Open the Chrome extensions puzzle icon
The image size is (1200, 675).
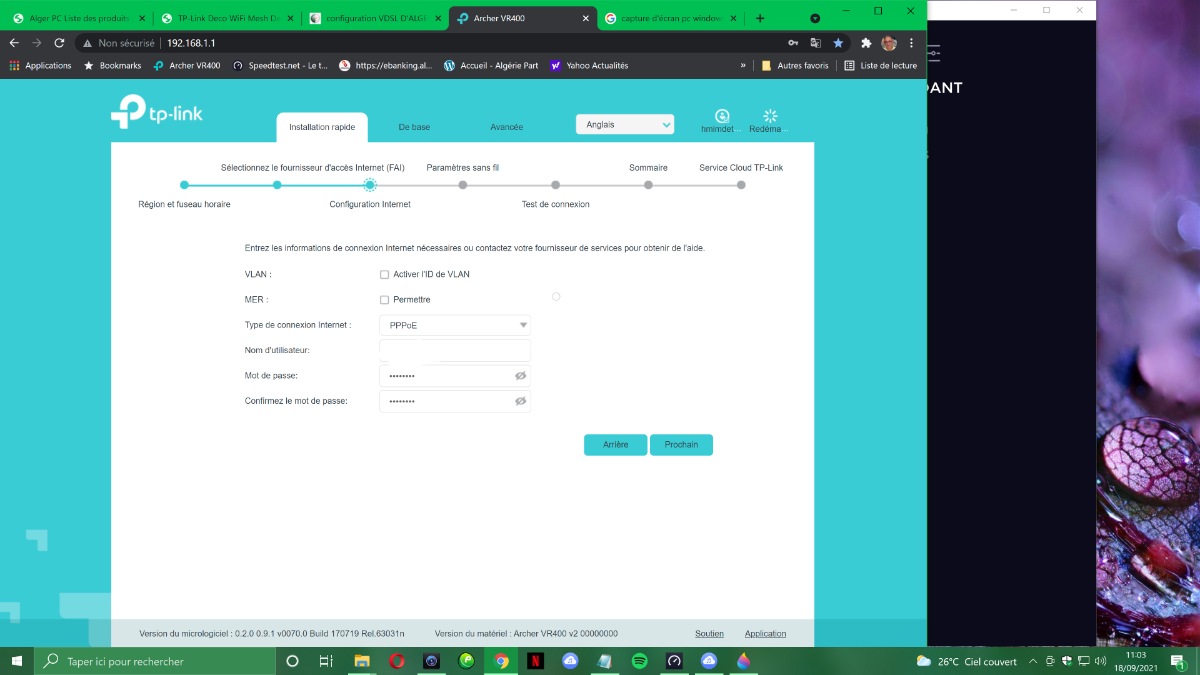coord(866,43)
